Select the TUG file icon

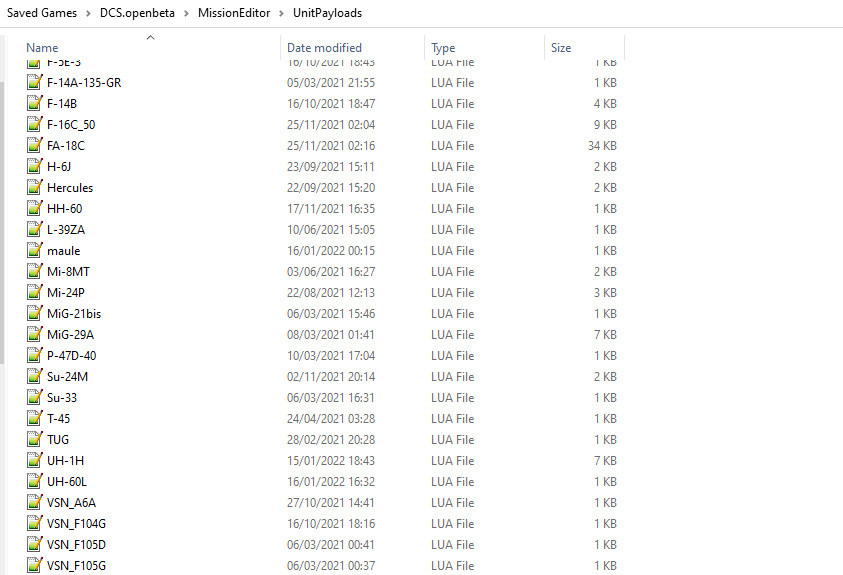[x=34, y=439]
